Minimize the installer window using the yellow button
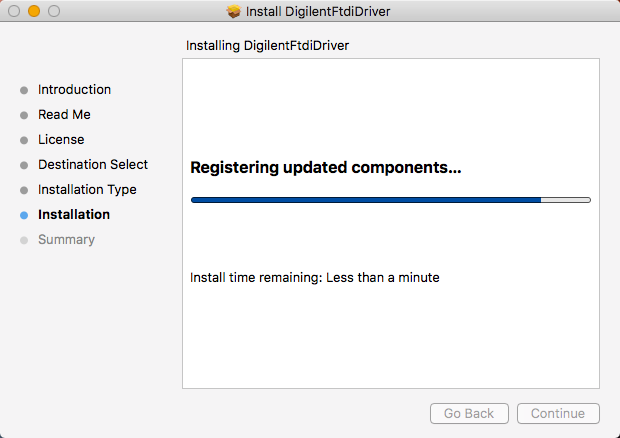Screen dimensions: 620x438 point(34,11)
